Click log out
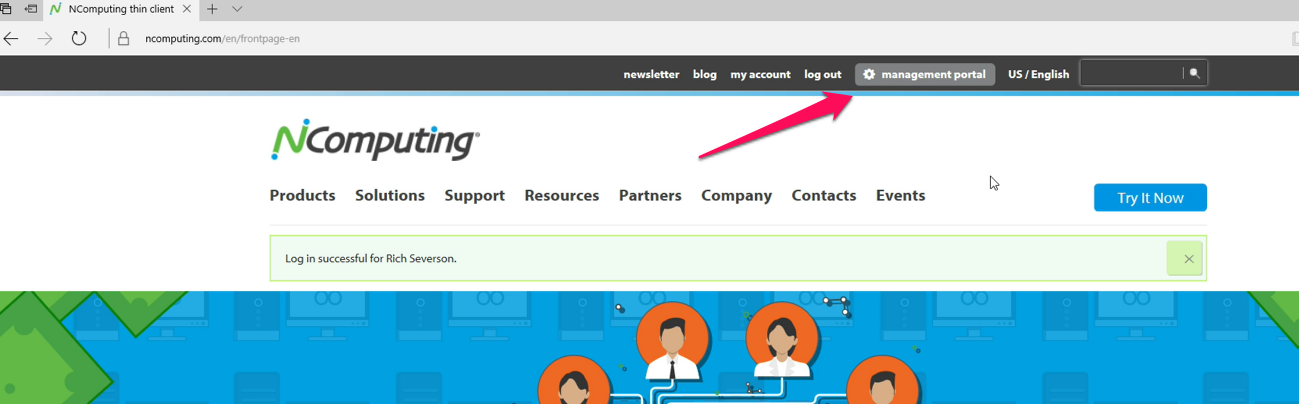The height and width of the screenshot is (404, 1299). 823,74
